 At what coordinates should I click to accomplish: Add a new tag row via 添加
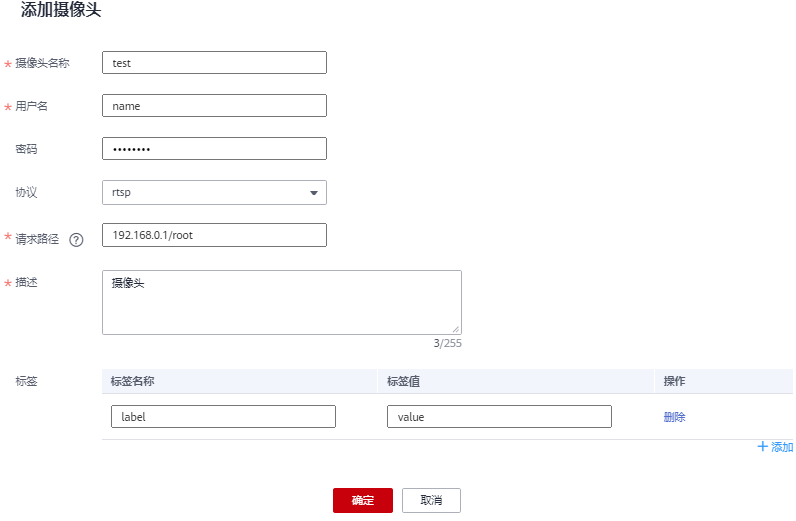point(775,447)
